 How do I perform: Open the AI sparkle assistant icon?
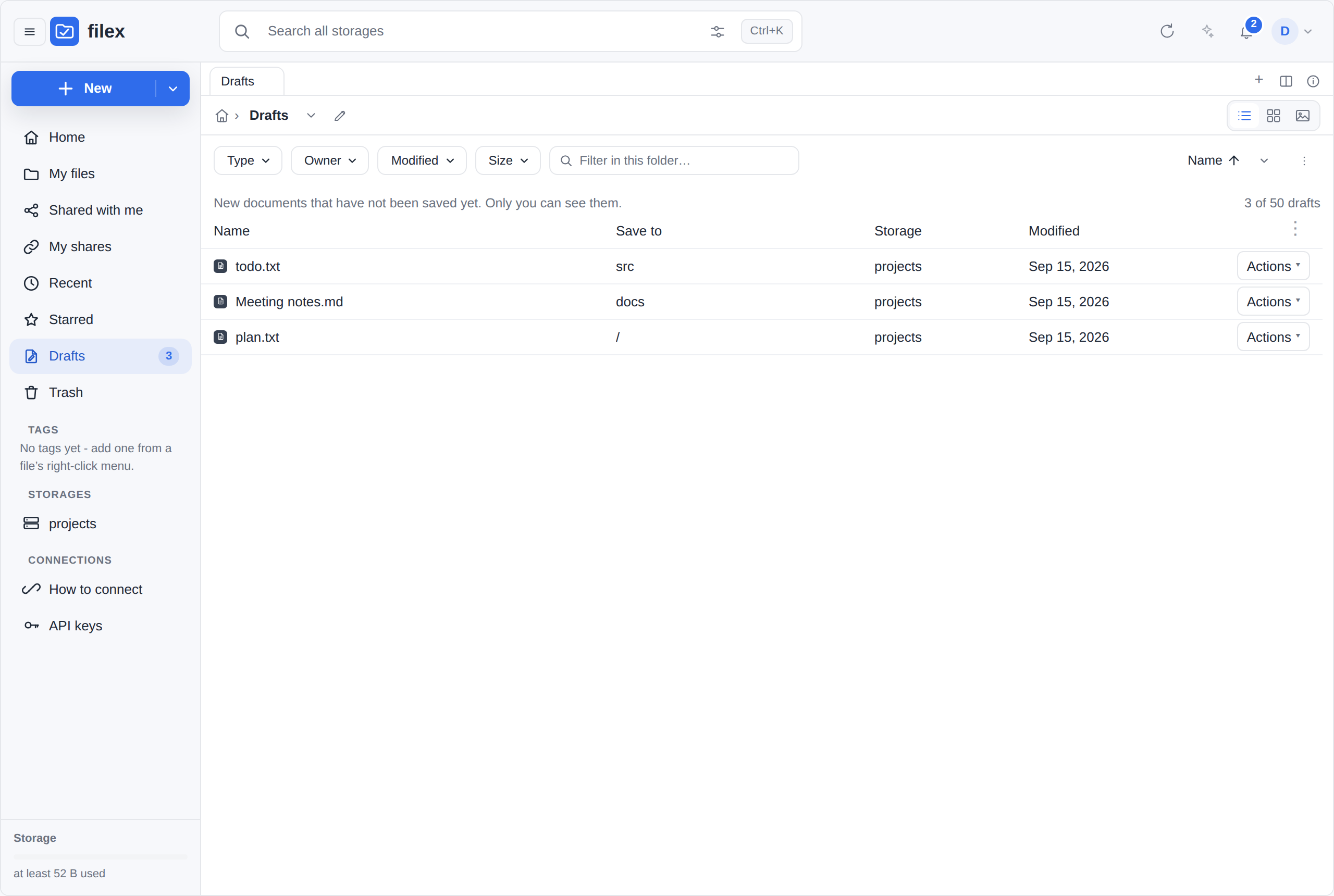(x=1207, y=31)
